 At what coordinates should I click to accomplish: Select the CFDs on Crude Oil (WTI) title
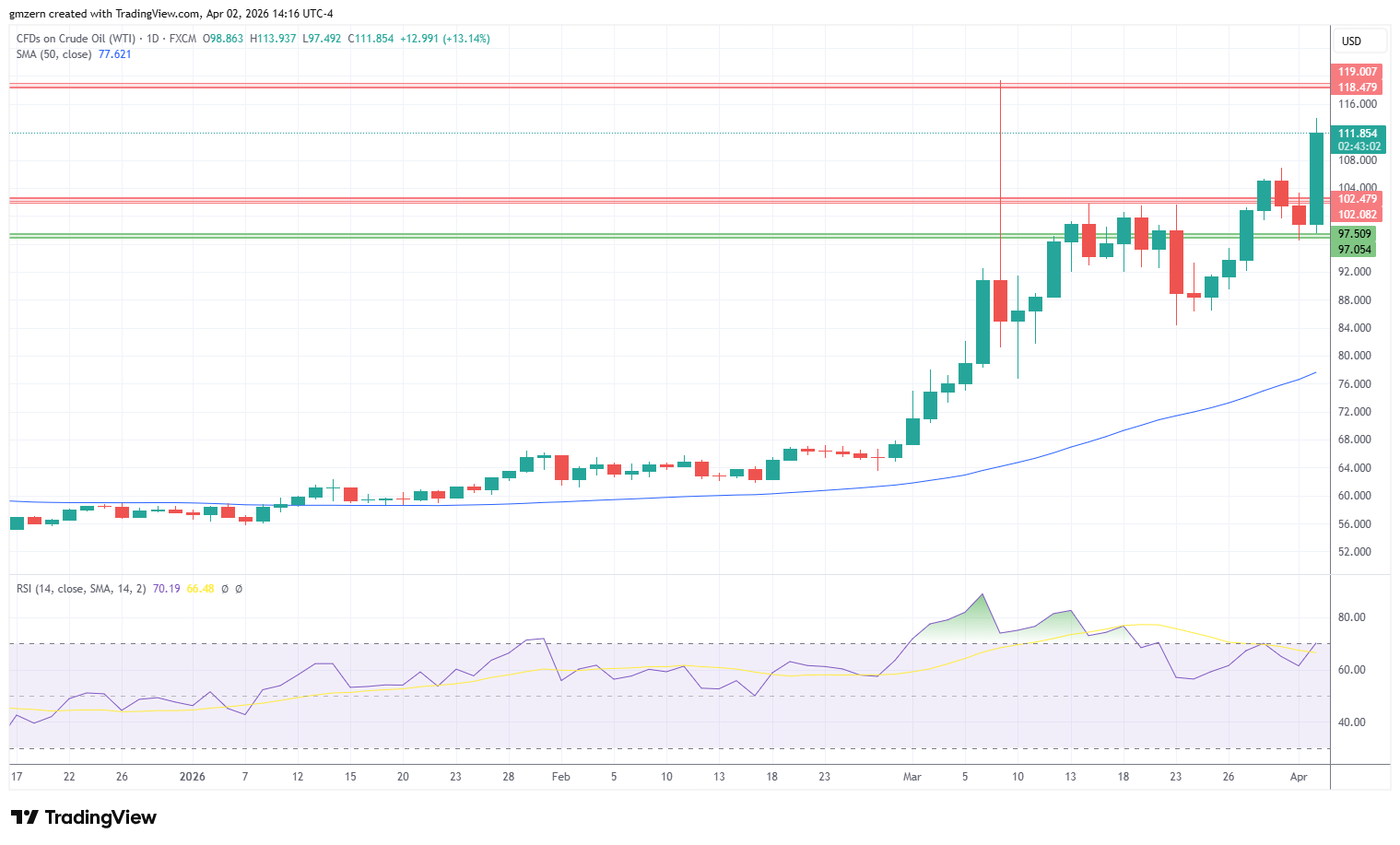coord(76,39)
